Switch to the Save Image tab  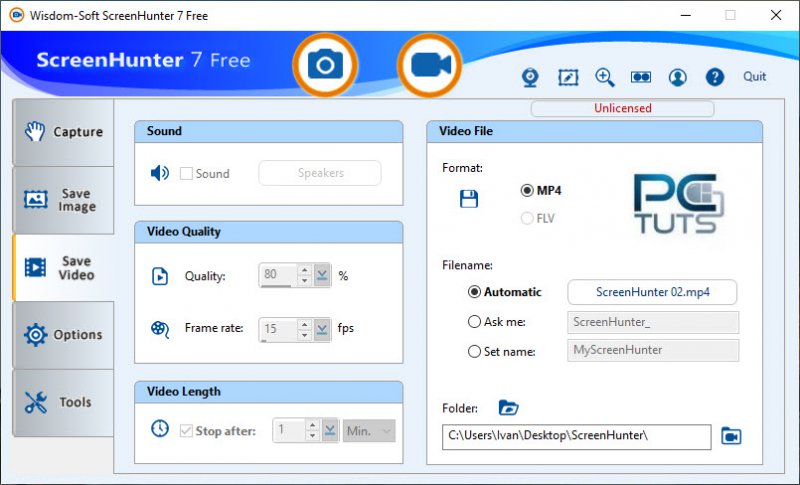pyautogui.click(x=63, y=200)
